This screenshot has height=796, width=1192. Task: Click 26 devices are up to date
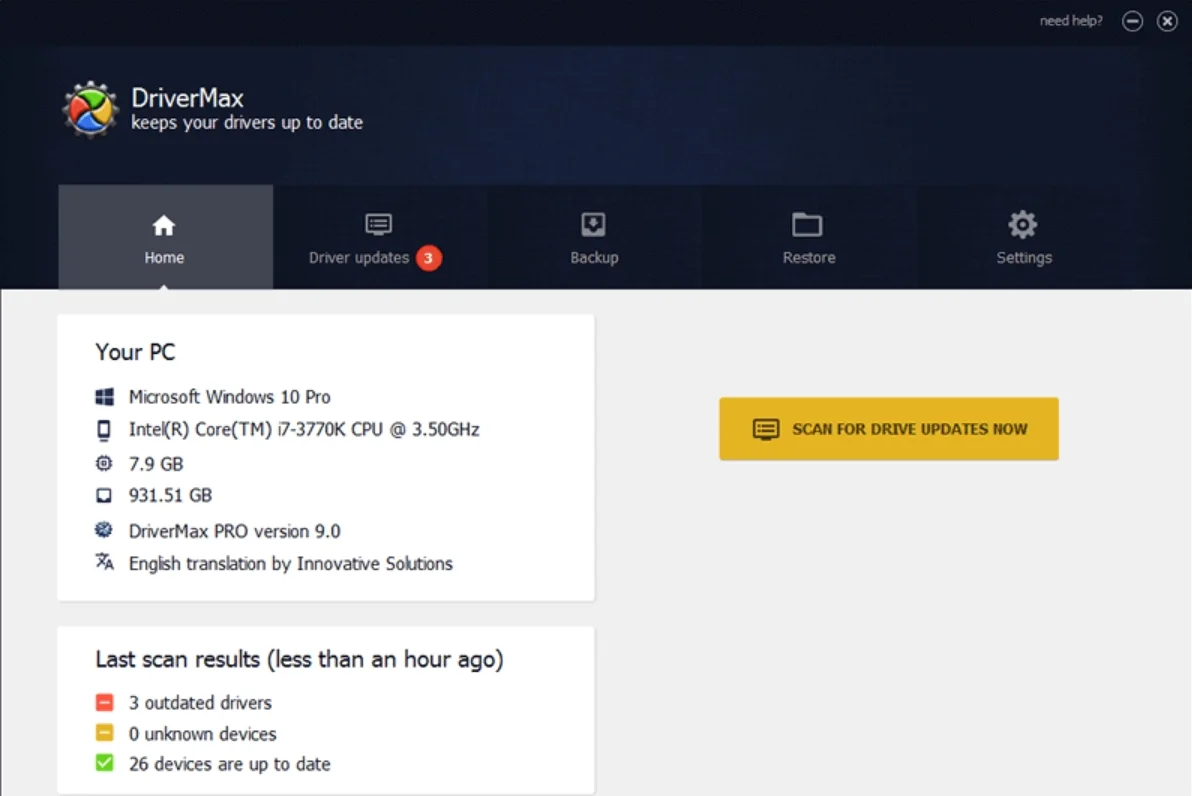[230, 764]
